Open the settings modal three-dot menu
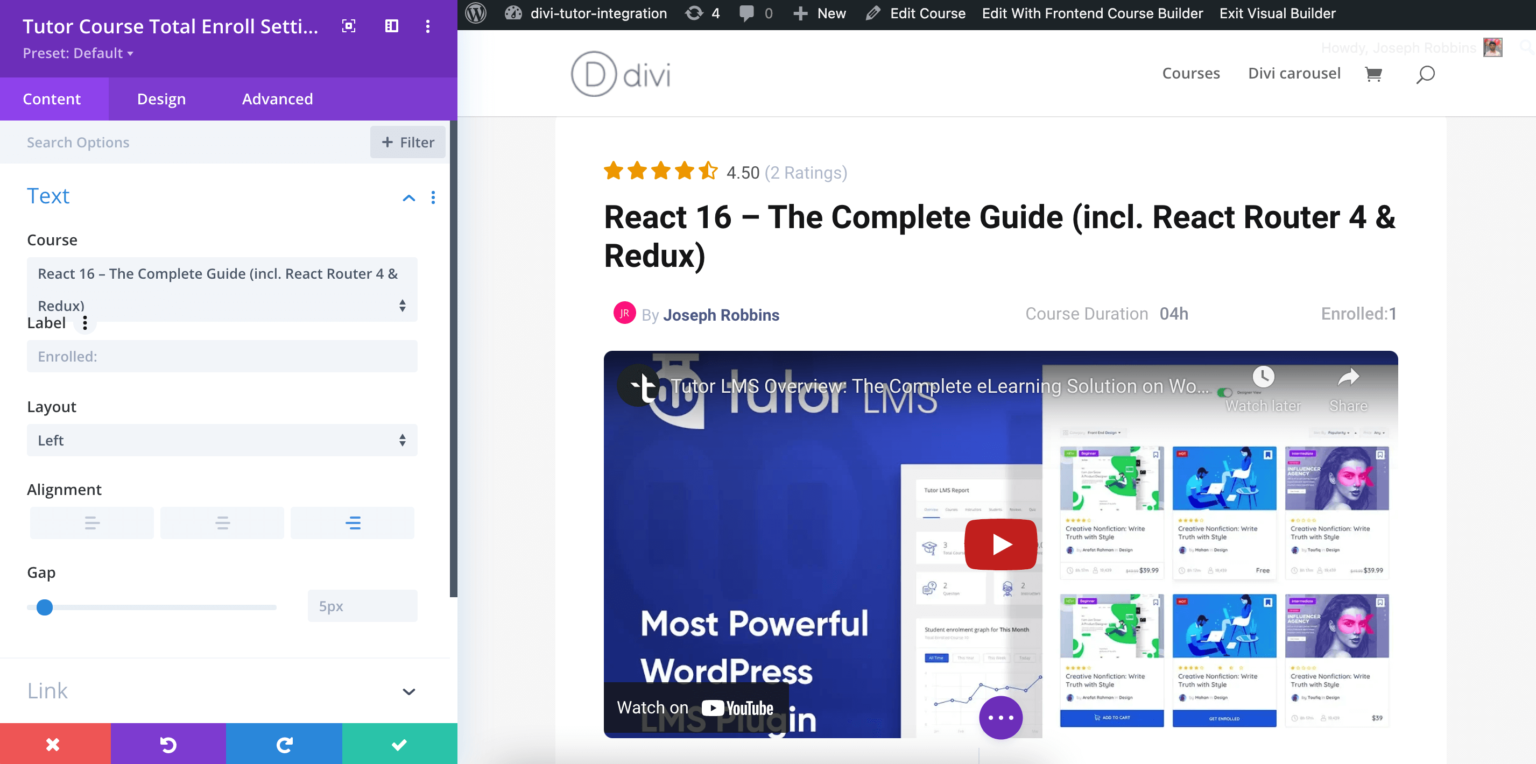This screenshot has height=764, width=1536. (428, 27)
